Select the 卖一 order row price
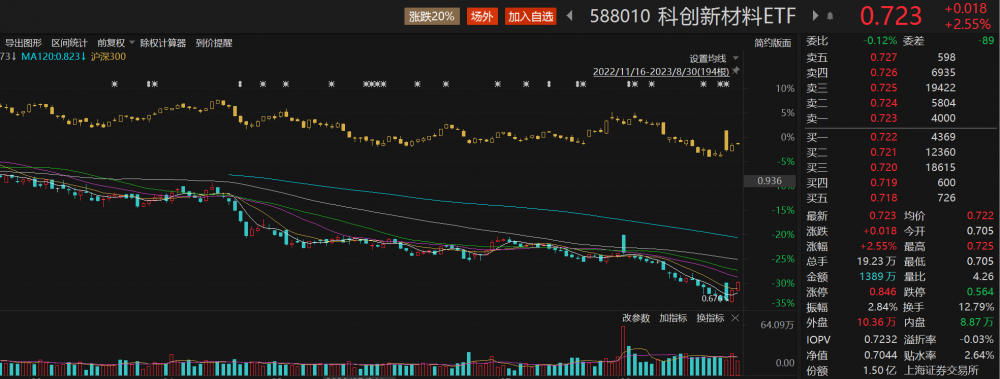The width and height of the screenshot is (1000, 379). pyautogui.click(x=884, y=118)
